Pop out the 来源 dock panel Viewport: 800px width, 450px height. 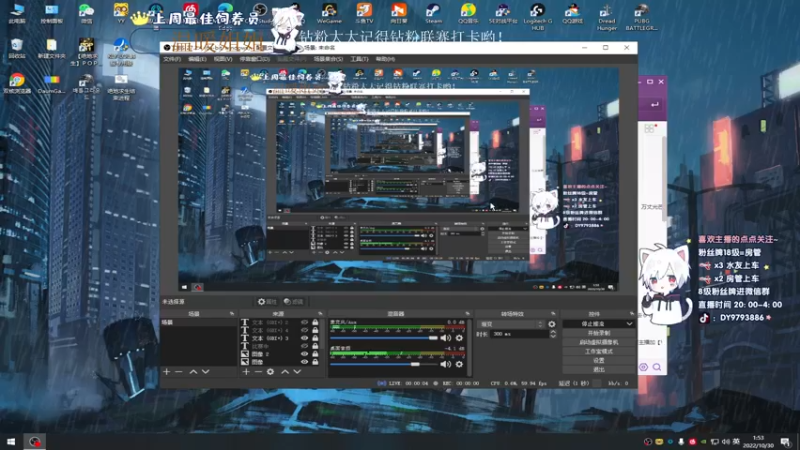[x=320, y=314]
